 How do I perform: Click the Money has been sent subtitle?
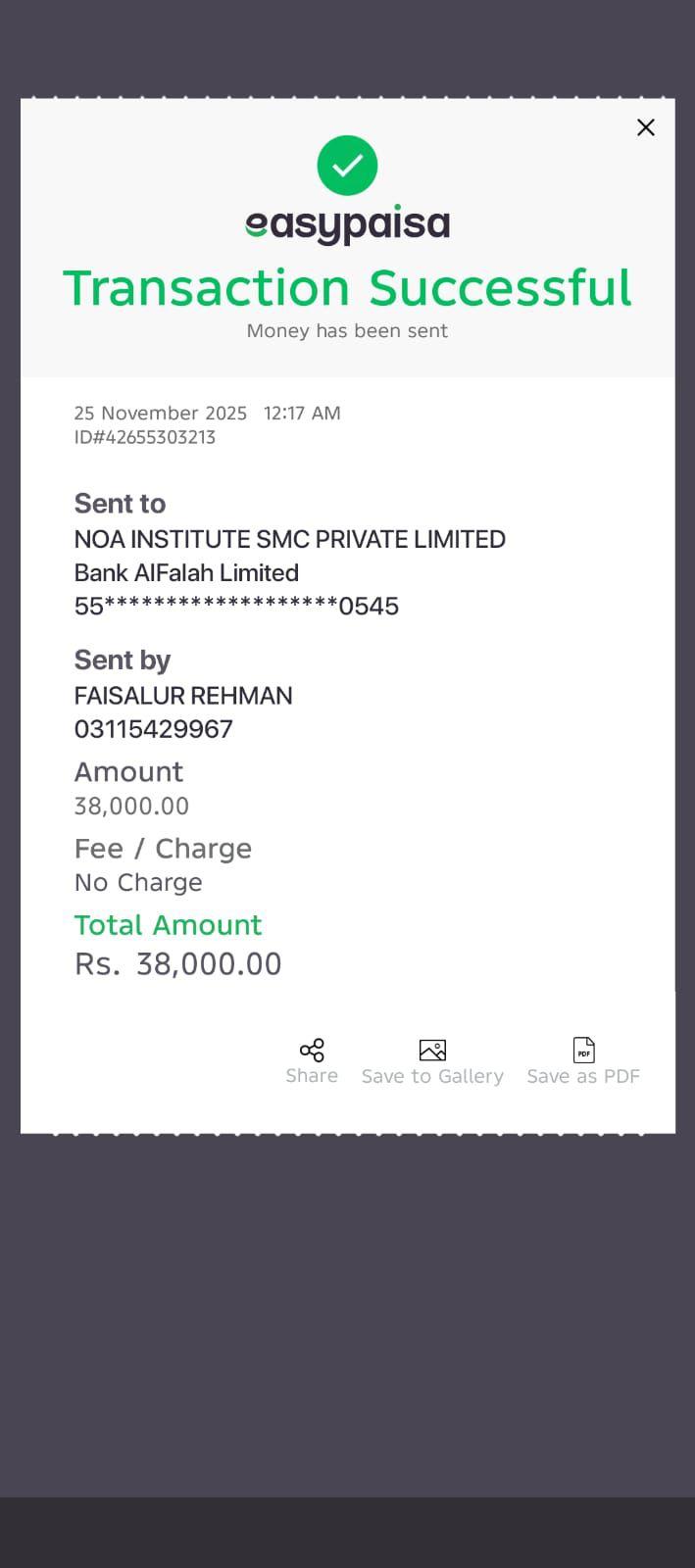click(x=347, y=331)
